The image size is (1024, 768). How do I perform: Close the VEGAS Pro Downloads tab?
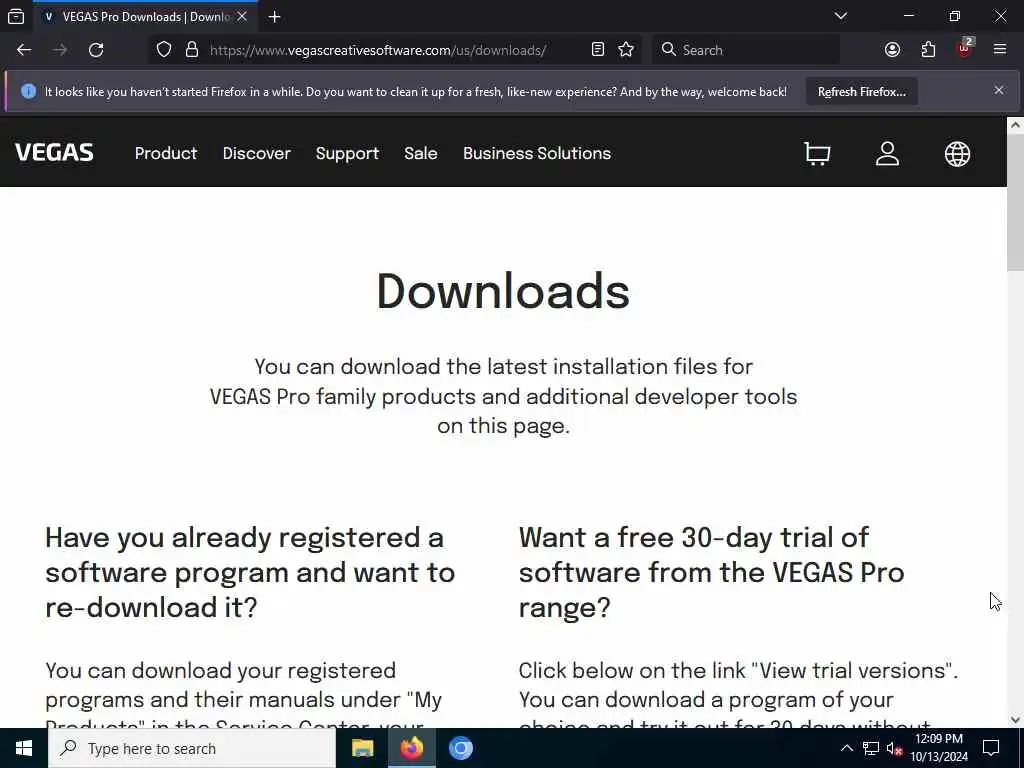[242, 16]
